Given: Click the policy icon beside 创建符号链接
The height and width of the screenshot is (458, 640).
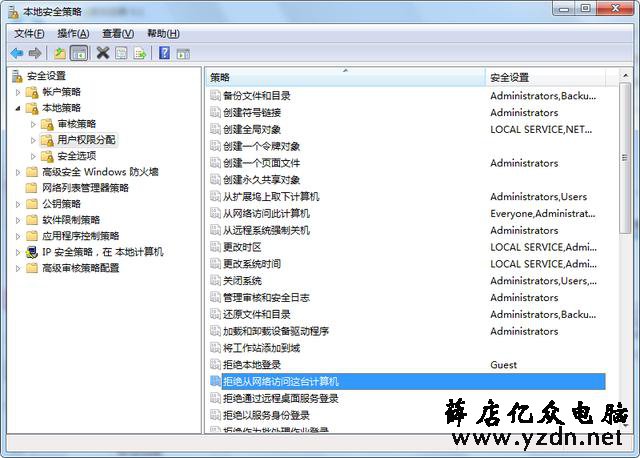Looking at the screenshot, I should point(215,112).
